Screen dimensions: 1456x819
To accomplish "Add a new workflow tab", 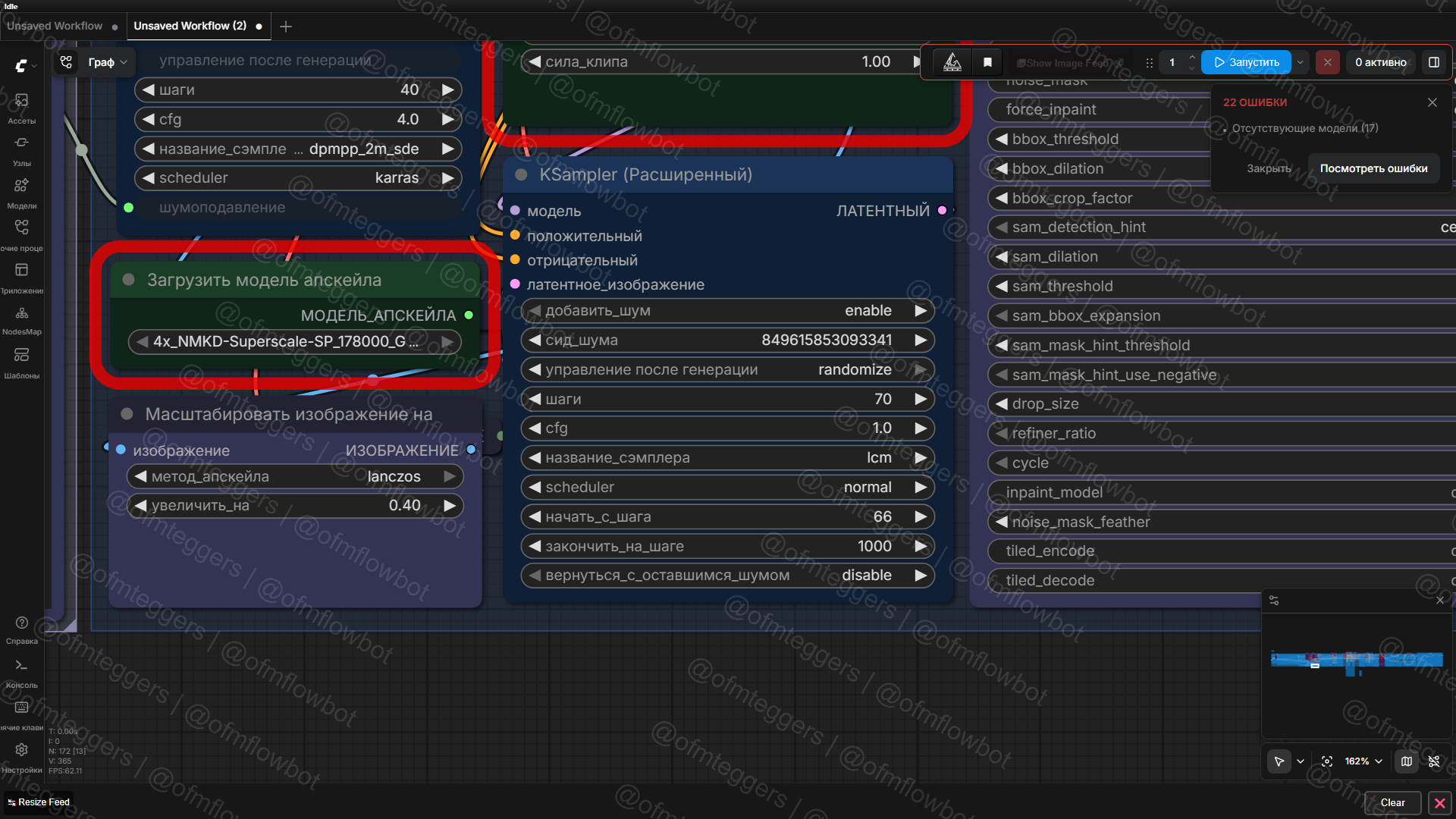I will 286,27.
